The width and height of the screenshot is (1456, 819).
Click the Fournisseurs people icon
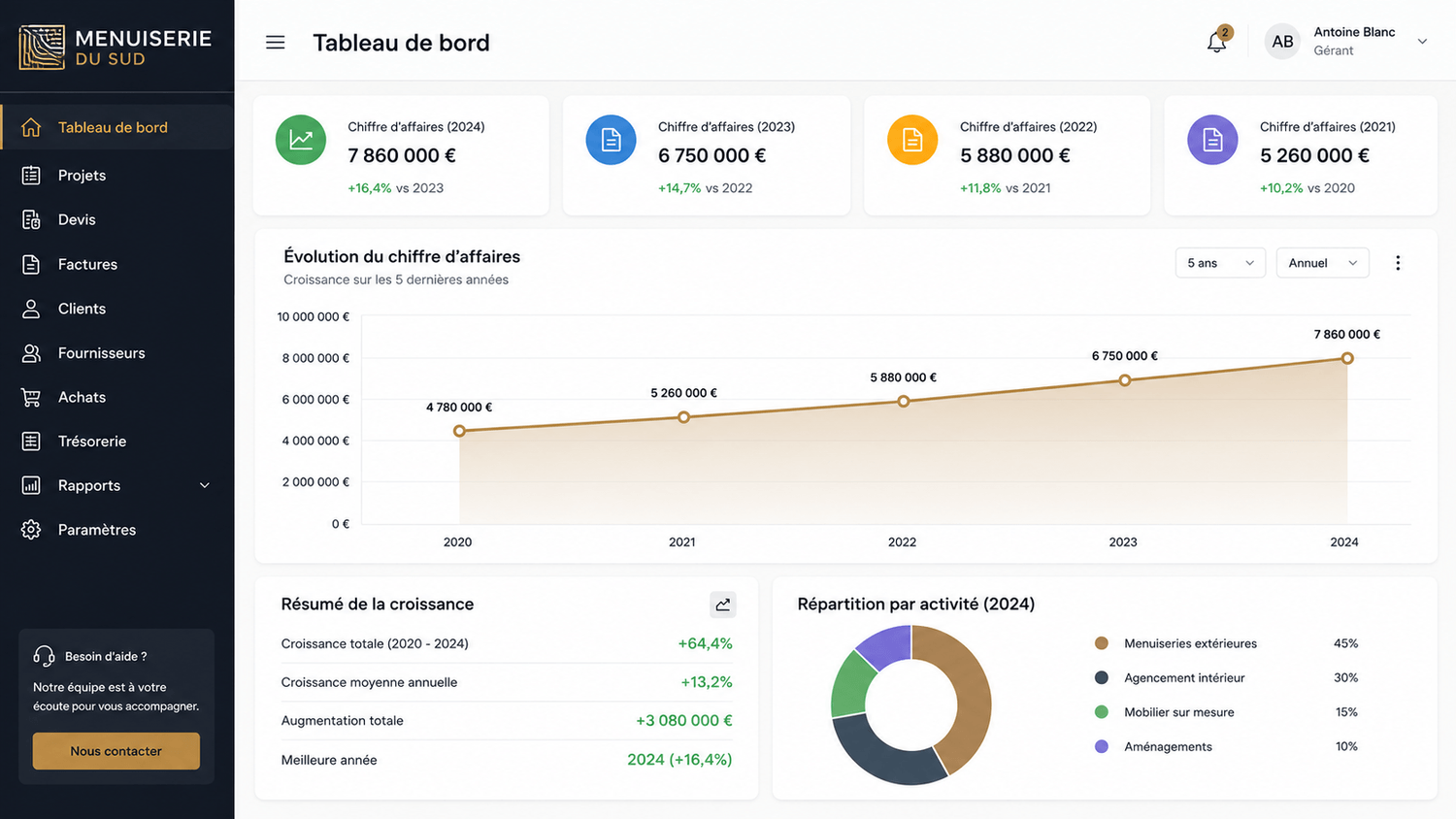(x=31, y=353)
